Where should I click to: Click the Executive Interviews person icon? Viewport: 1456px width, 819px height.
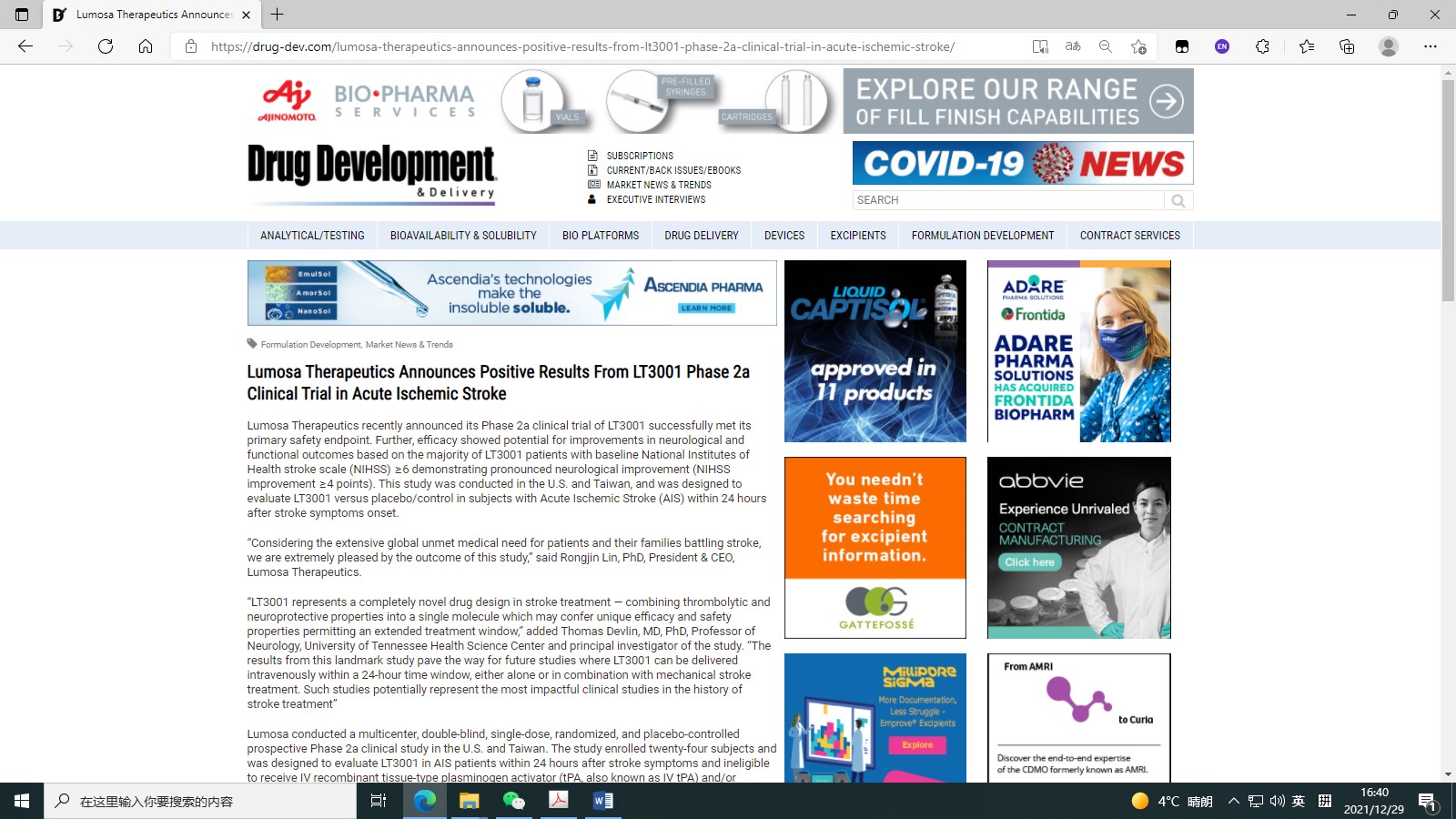tap(592, 199)
